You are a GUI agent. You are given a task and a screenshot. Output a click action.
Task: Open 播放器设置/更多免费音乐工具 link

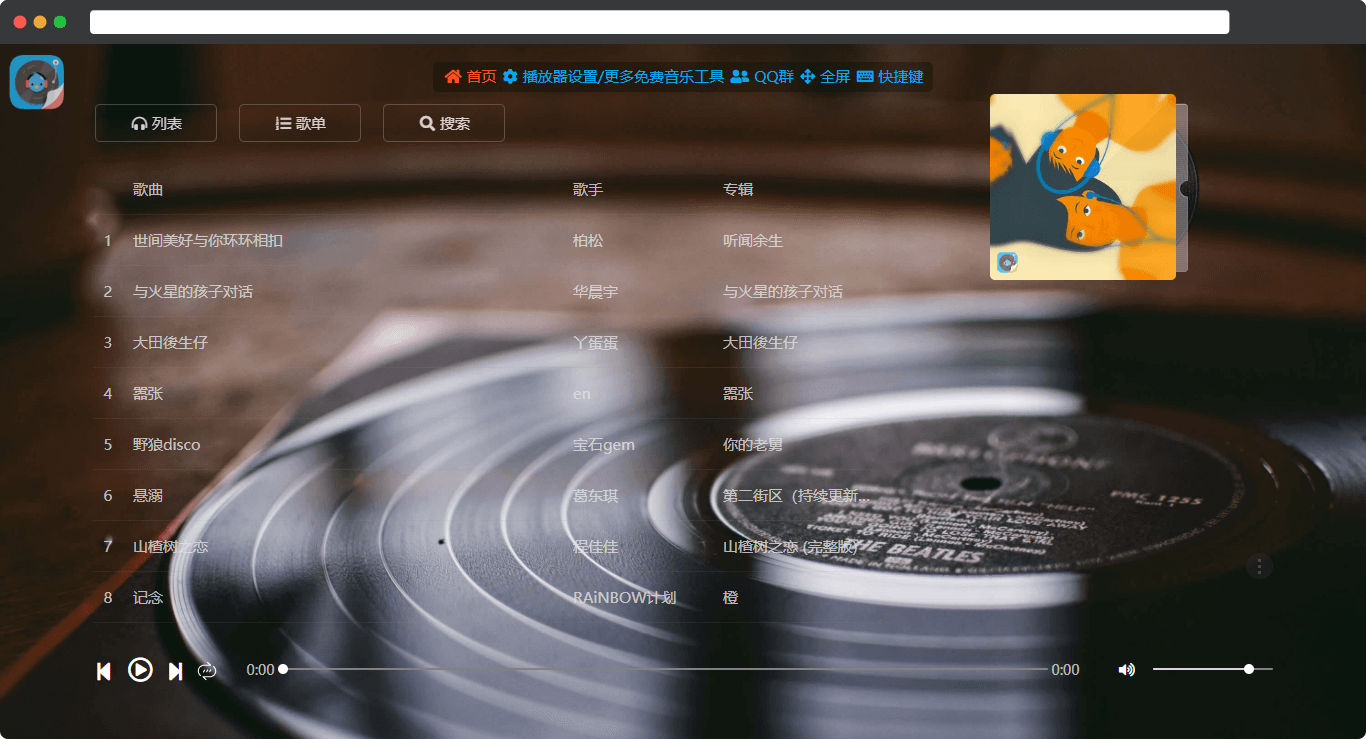click(613, 77)
